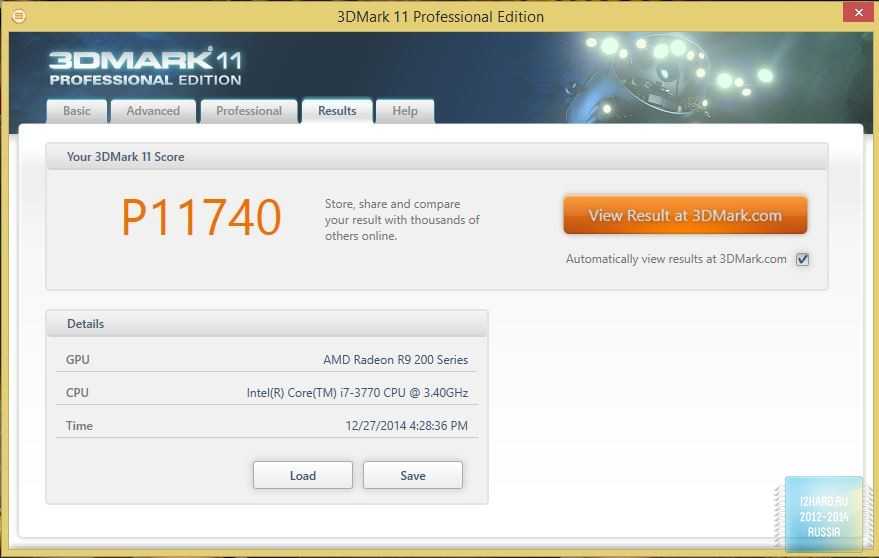879x558 pixels.
Task: Switch to the Basic tab
Action: (x=77, y=111)
